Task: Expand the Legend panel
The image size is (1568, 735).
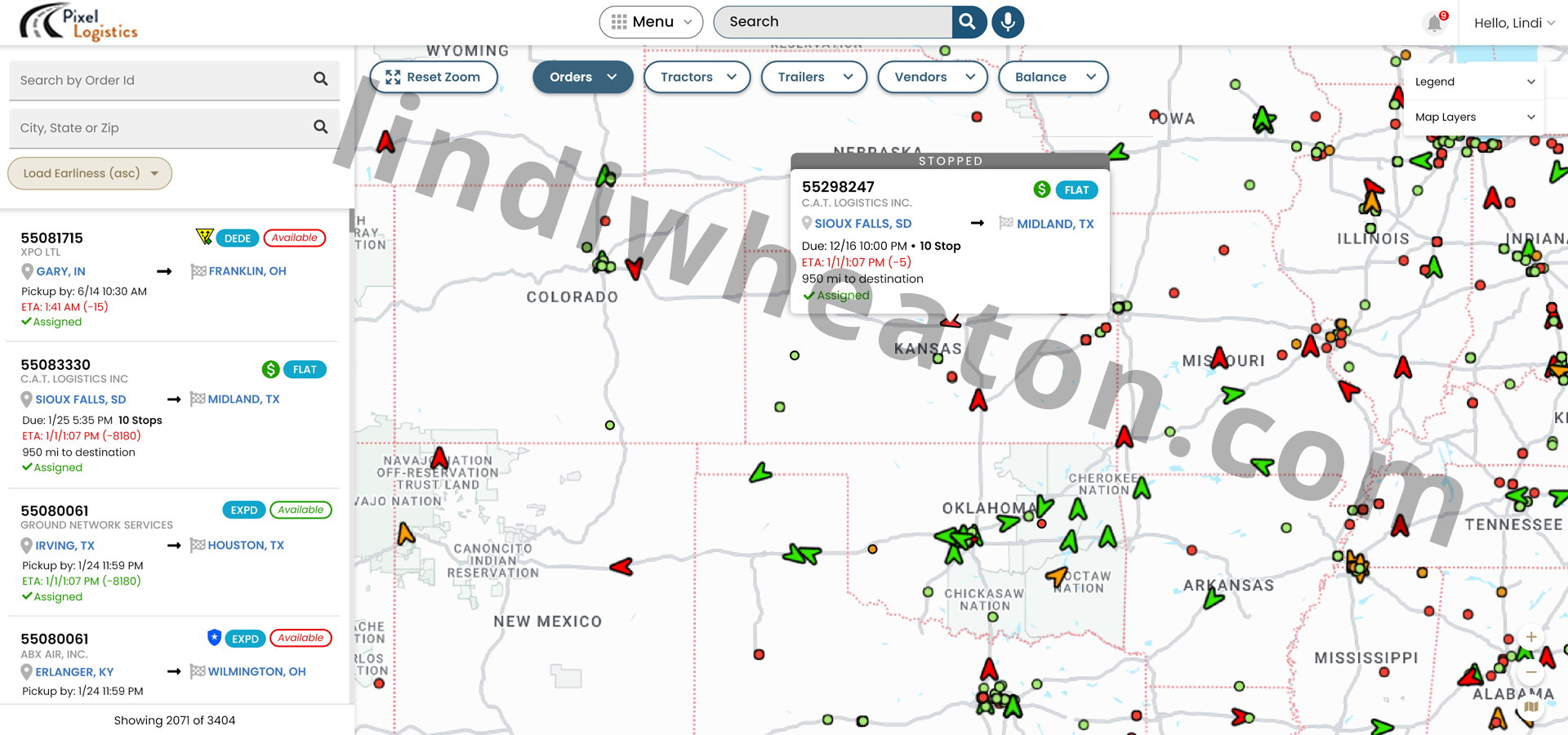Action: pos(1474,82)
